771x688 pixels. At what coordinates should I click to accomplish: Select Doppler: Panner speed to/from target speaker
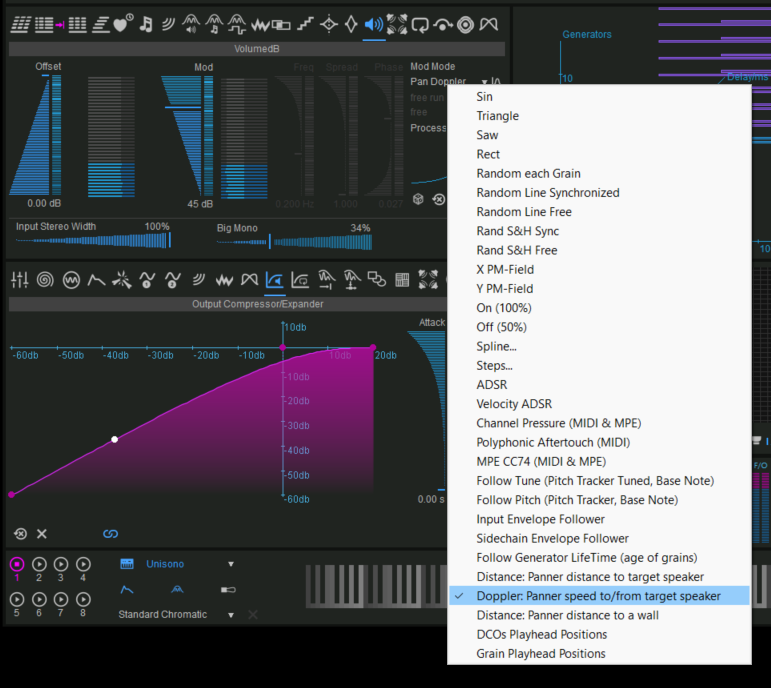pos(599,596)
